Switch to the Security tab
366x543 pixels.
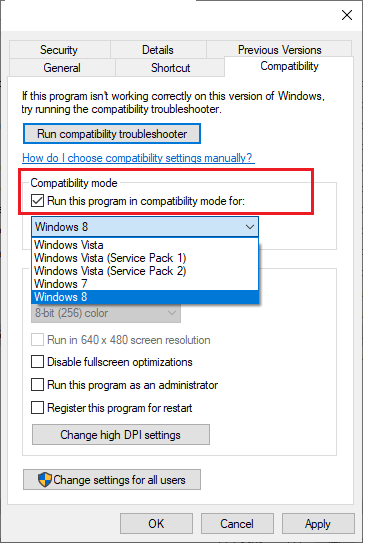tap(59, 50)
